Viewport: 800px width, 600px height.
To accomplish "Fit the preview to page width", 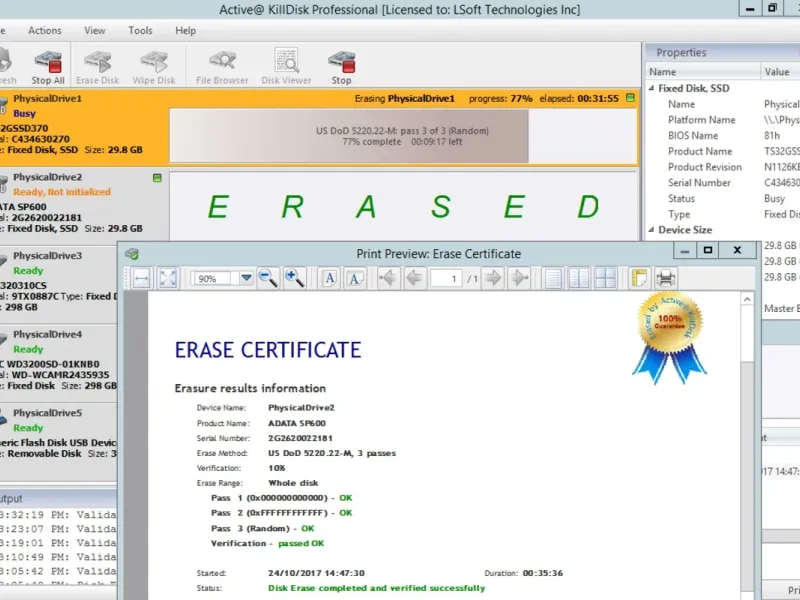I will click(x=142, y=278).
